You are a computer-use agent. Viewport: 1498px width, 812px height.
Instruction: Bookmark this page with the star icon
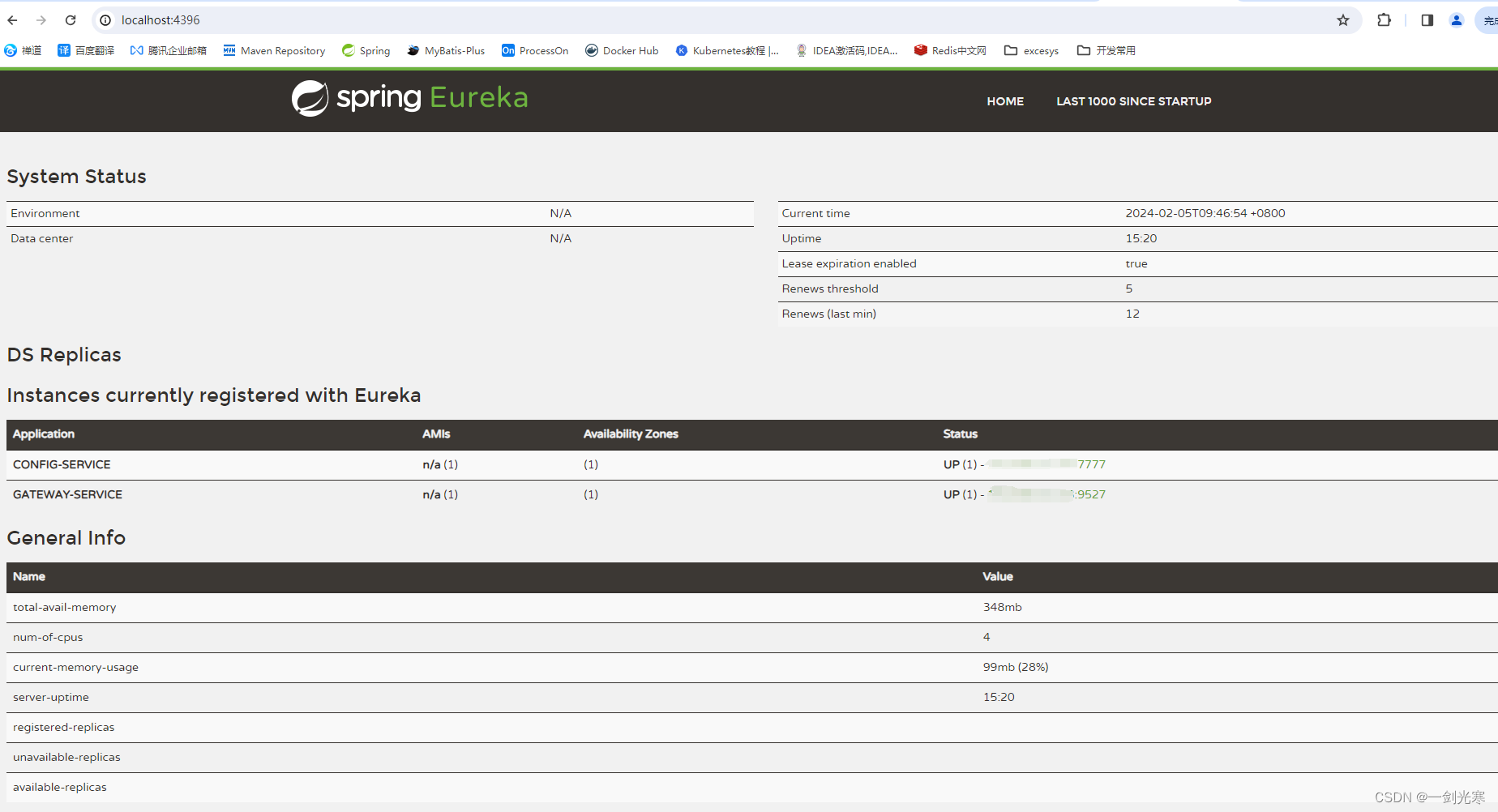[x=1343, y=20]
